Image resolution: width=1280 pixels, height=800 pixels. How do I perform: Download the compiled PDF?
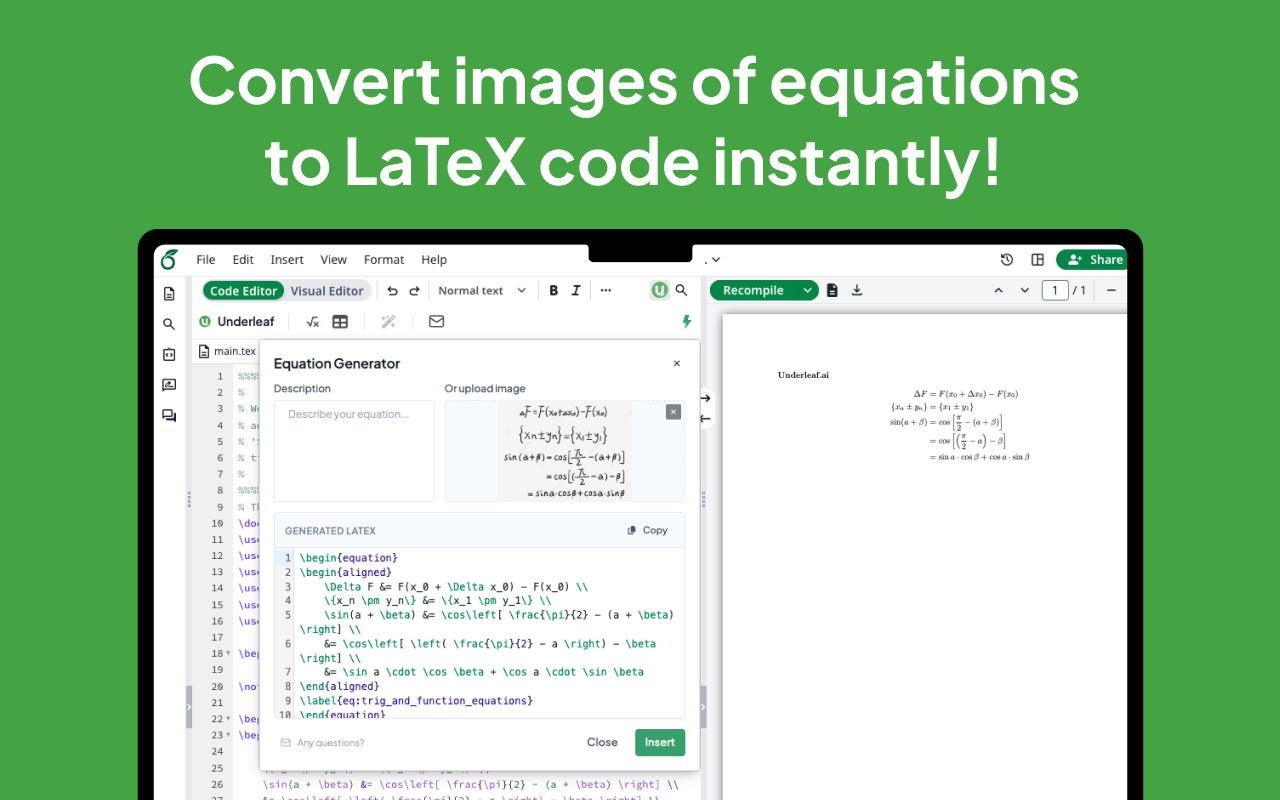click(857, 290)
